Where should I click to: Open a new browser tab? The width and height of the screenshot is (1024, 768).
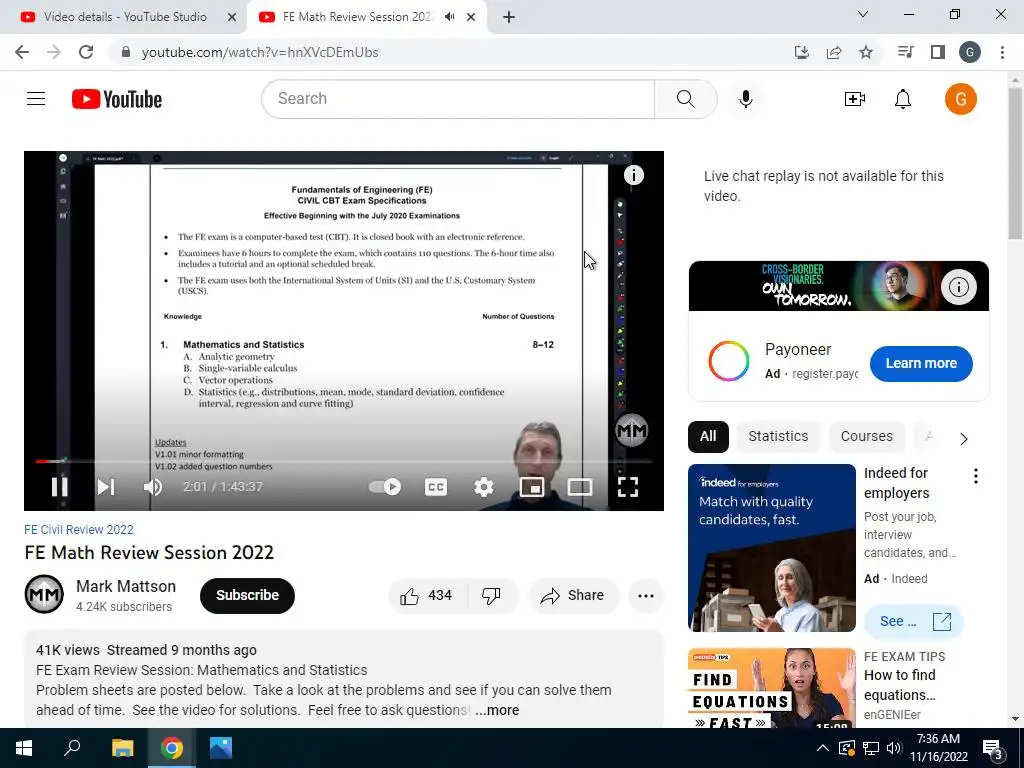tap(509, 17)
